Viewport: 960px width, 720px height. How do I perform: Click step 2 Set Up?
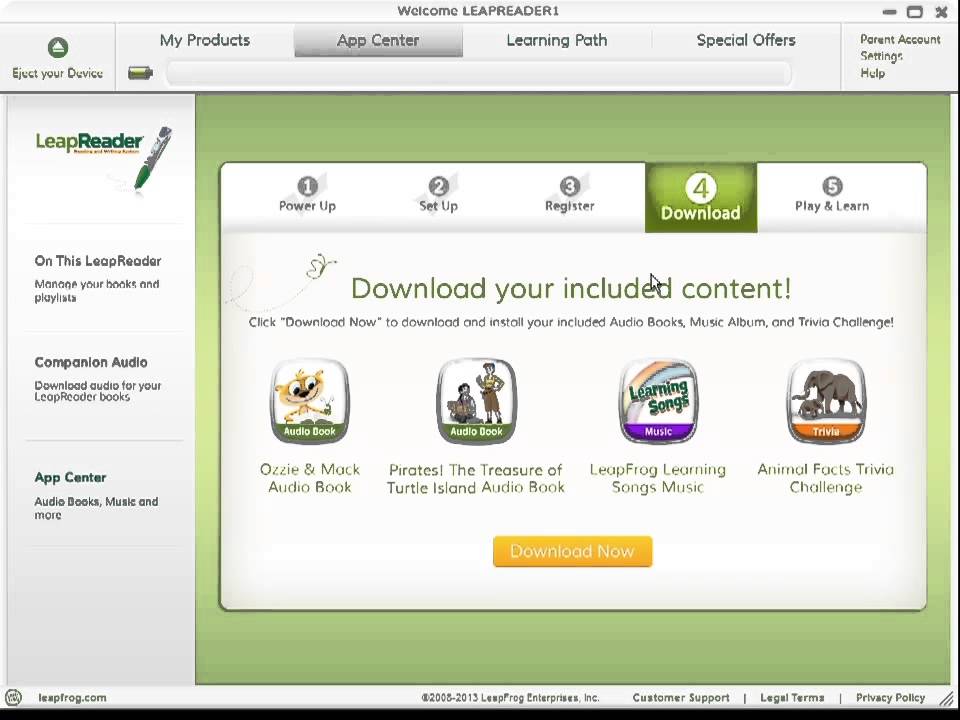click(x=438, y=195)
